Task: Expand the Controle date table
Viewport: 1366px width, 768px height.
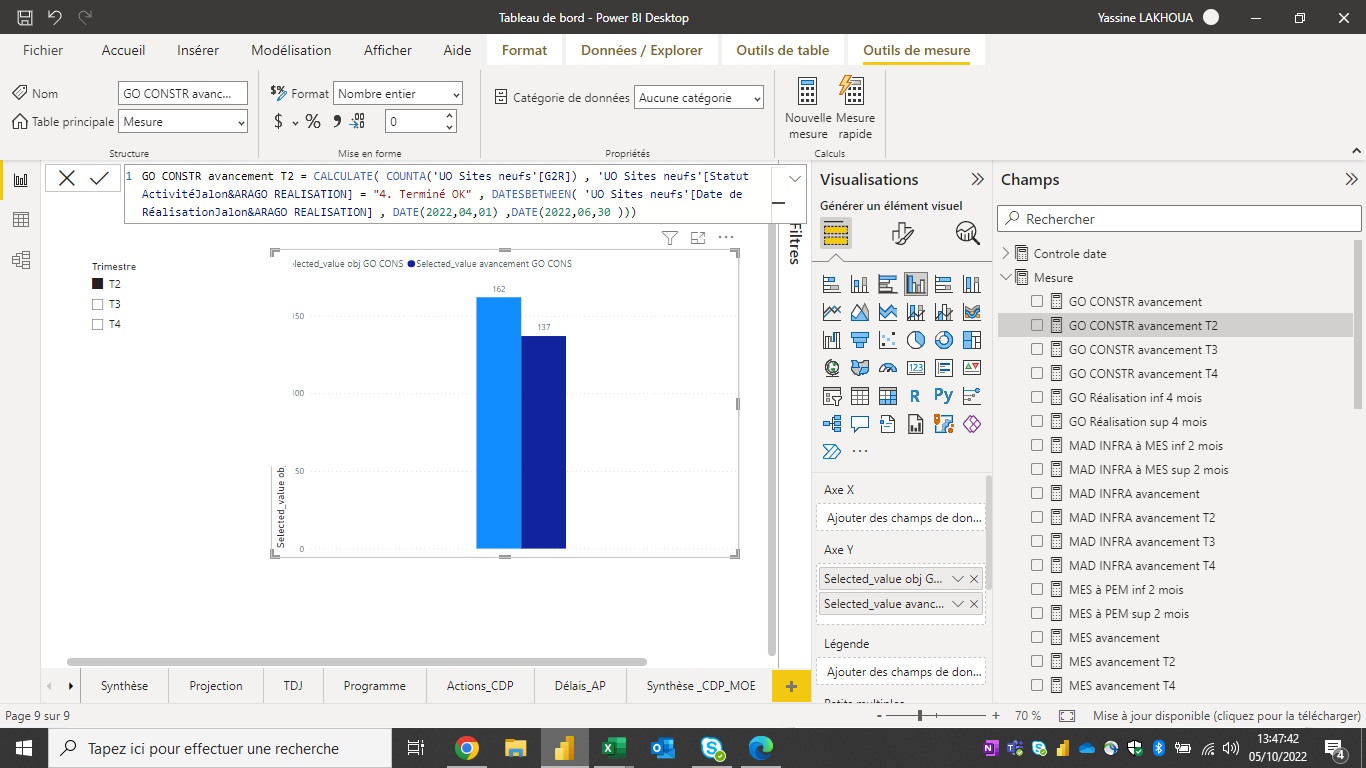Action: tap(1006, 254)
